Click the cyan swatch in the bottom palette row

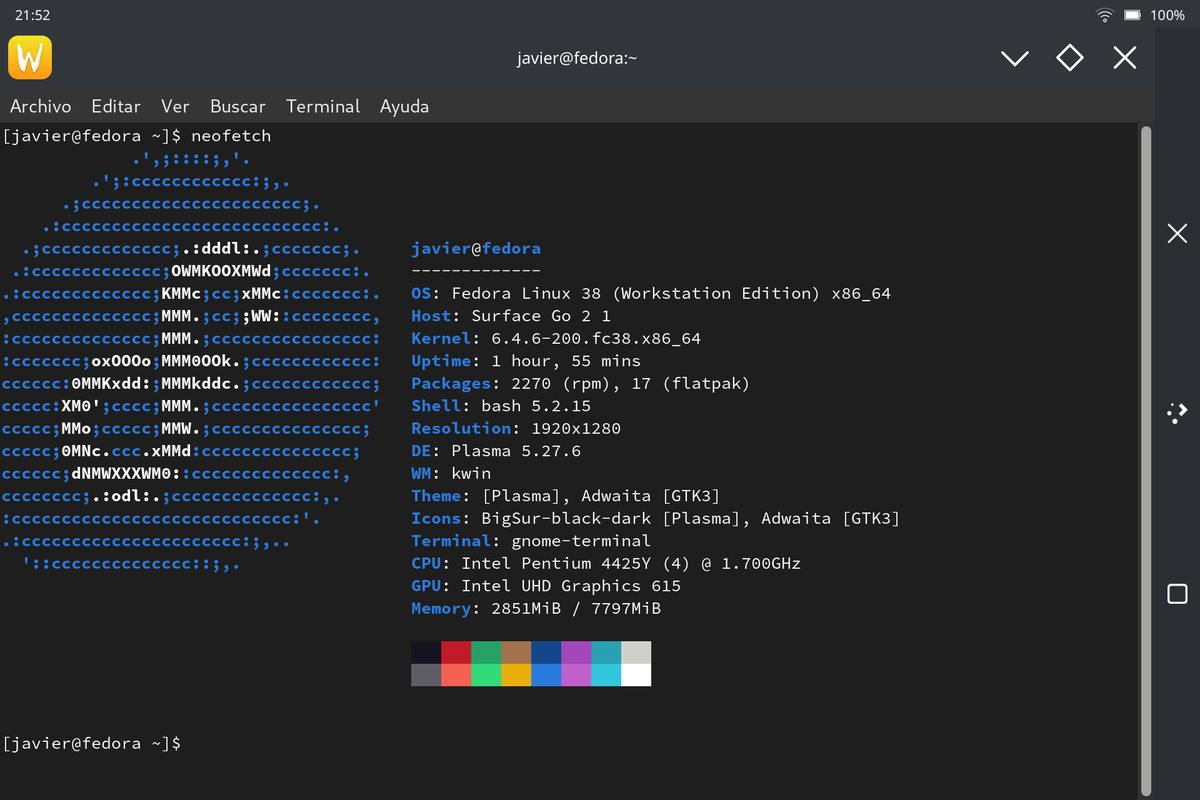(x=606, y=675)
